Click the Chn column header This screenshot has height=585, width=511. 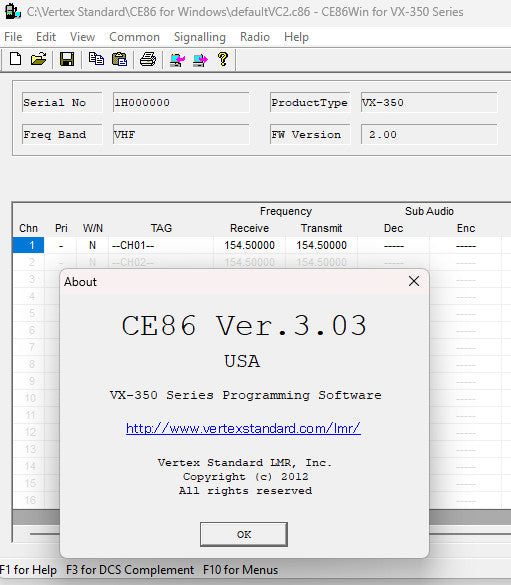[28, 228]
